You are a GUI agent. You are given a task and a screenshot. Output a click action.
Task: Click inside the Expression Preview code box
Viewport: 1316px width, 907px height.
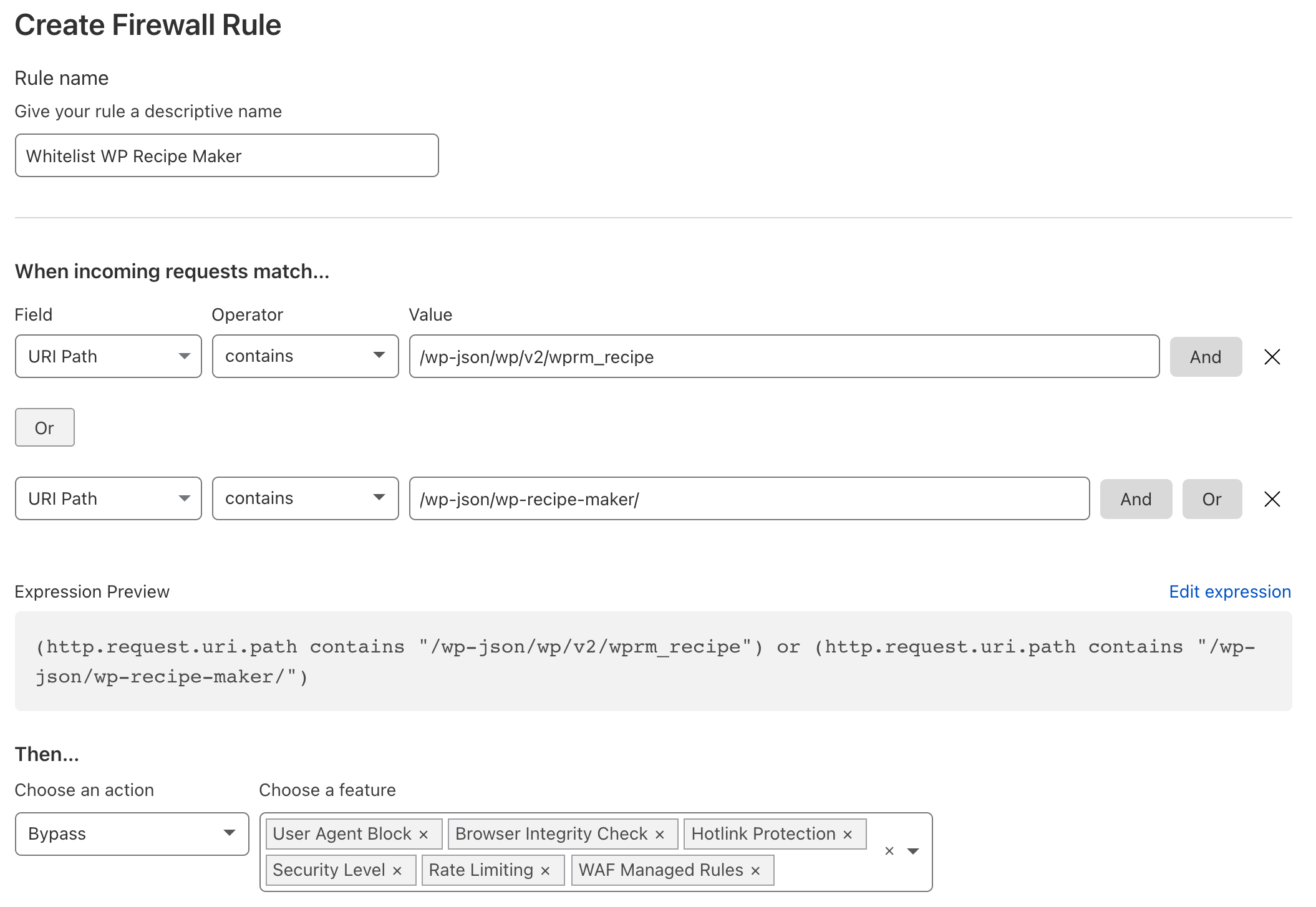point(654,661)
